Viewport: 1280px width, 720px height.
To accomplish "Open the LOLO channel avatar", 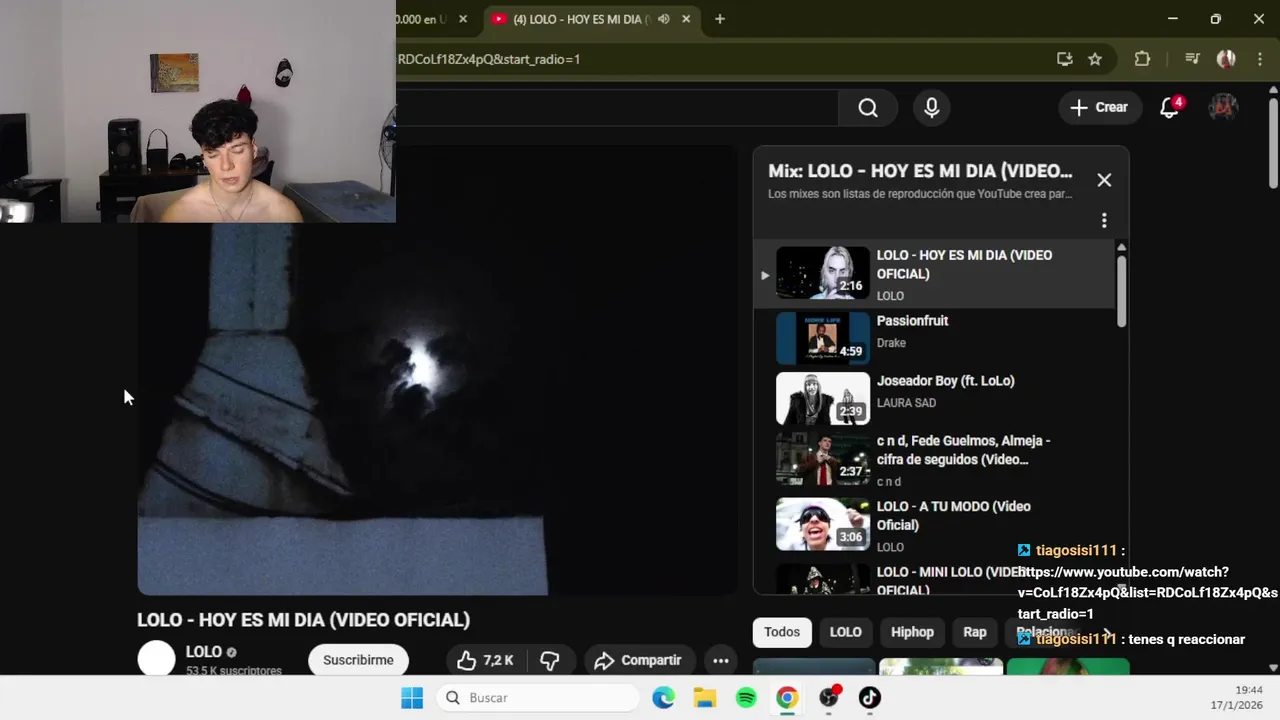I will coord(156,660).
